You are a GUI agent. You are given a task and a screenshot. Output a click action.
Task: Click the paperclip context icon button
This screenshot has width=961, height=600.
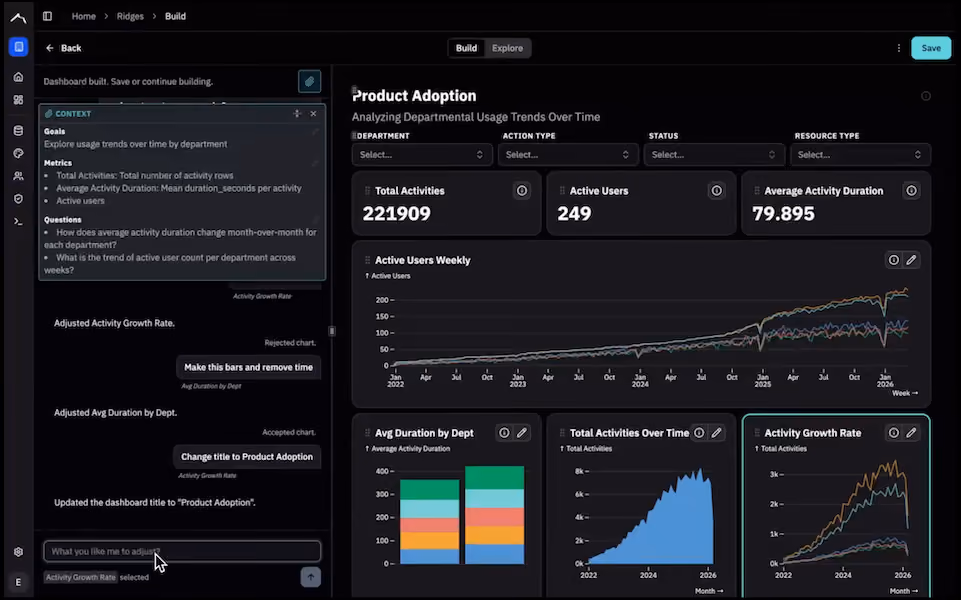(310, 81)
